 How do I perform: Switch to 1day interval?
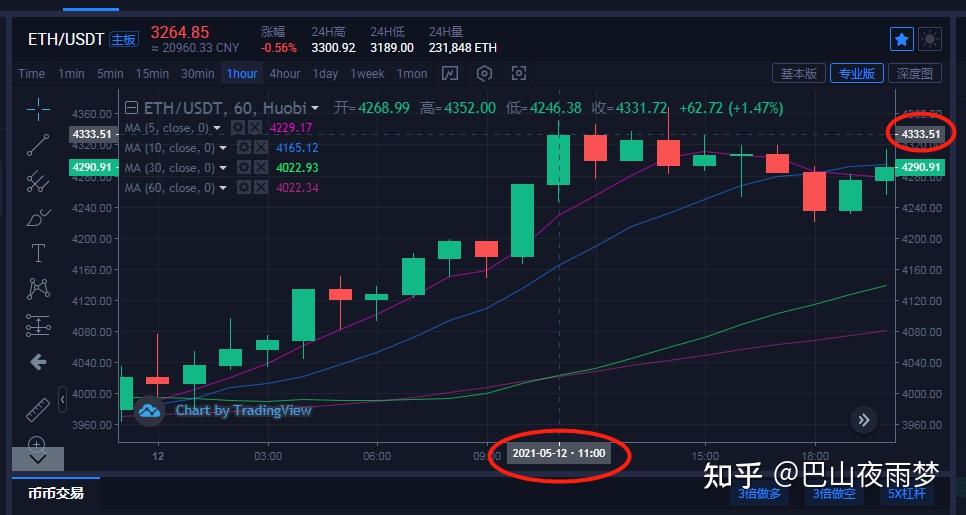[x=325, y=74]
